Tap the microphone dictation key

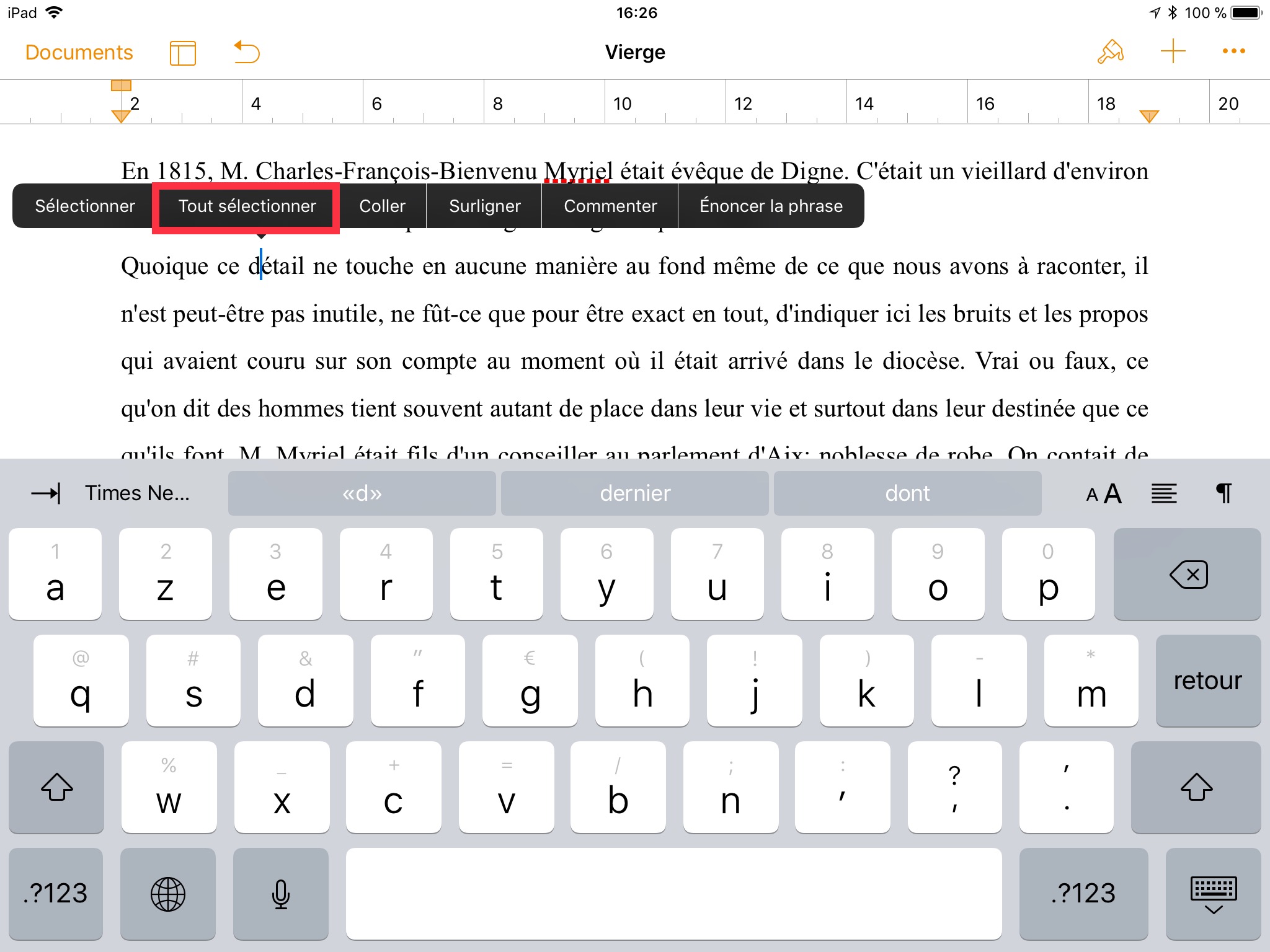click(x=281, y=894)
